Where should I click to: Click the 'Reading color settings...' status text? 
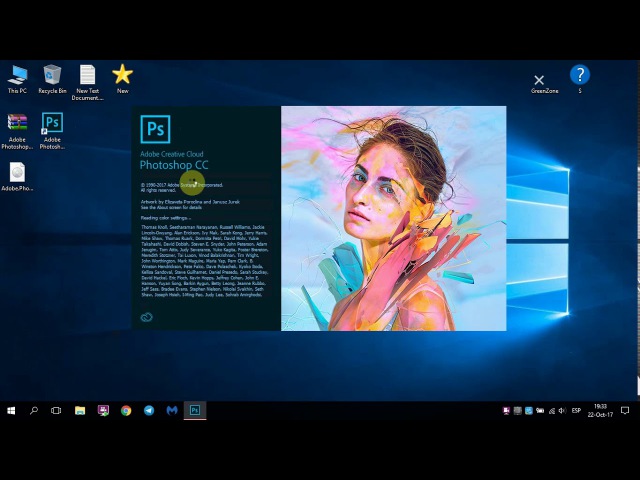(x=166, y=218)
